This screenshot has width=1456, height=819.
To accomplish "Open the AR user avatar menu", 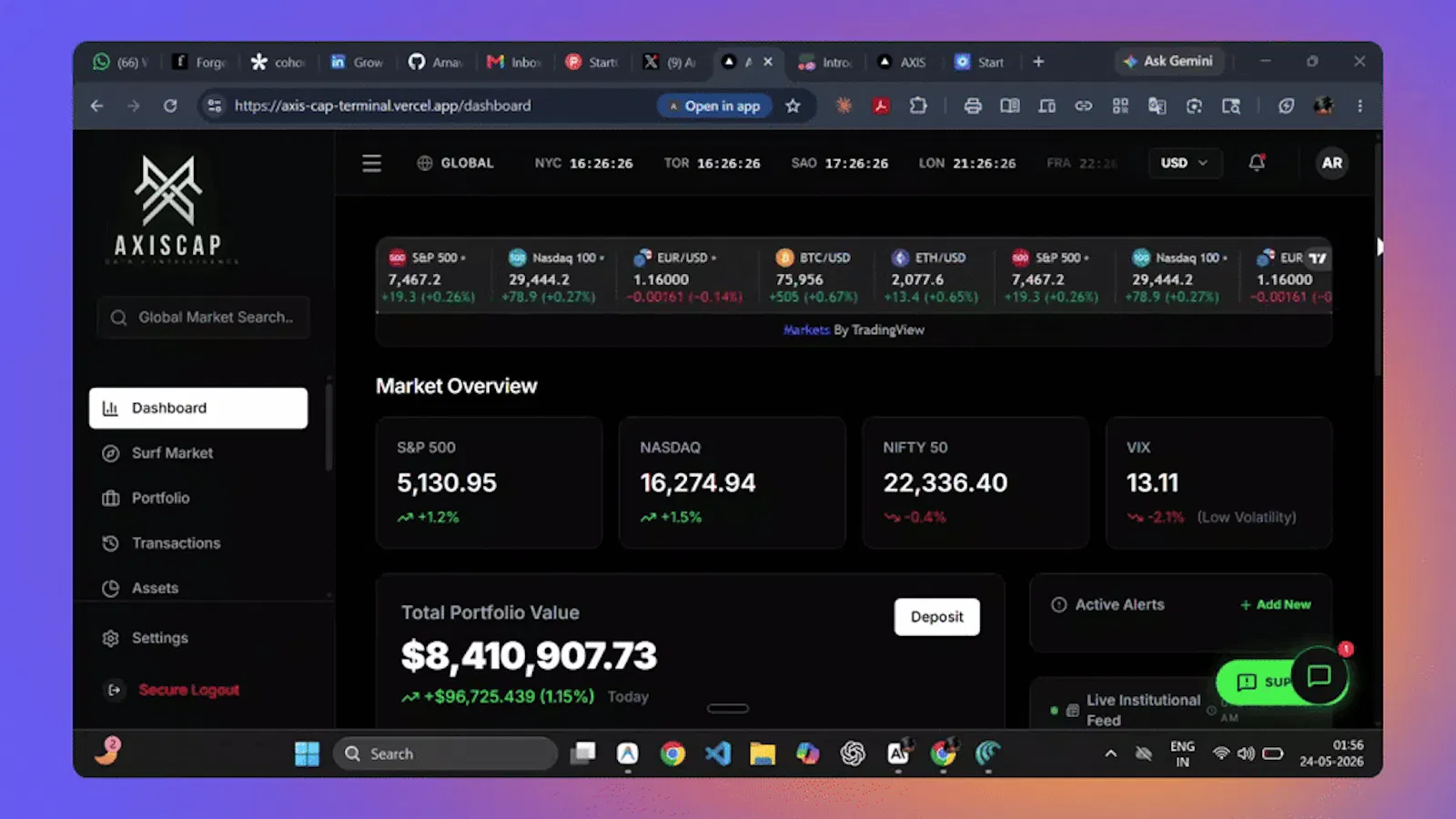I will click(x=1331, y=163).
